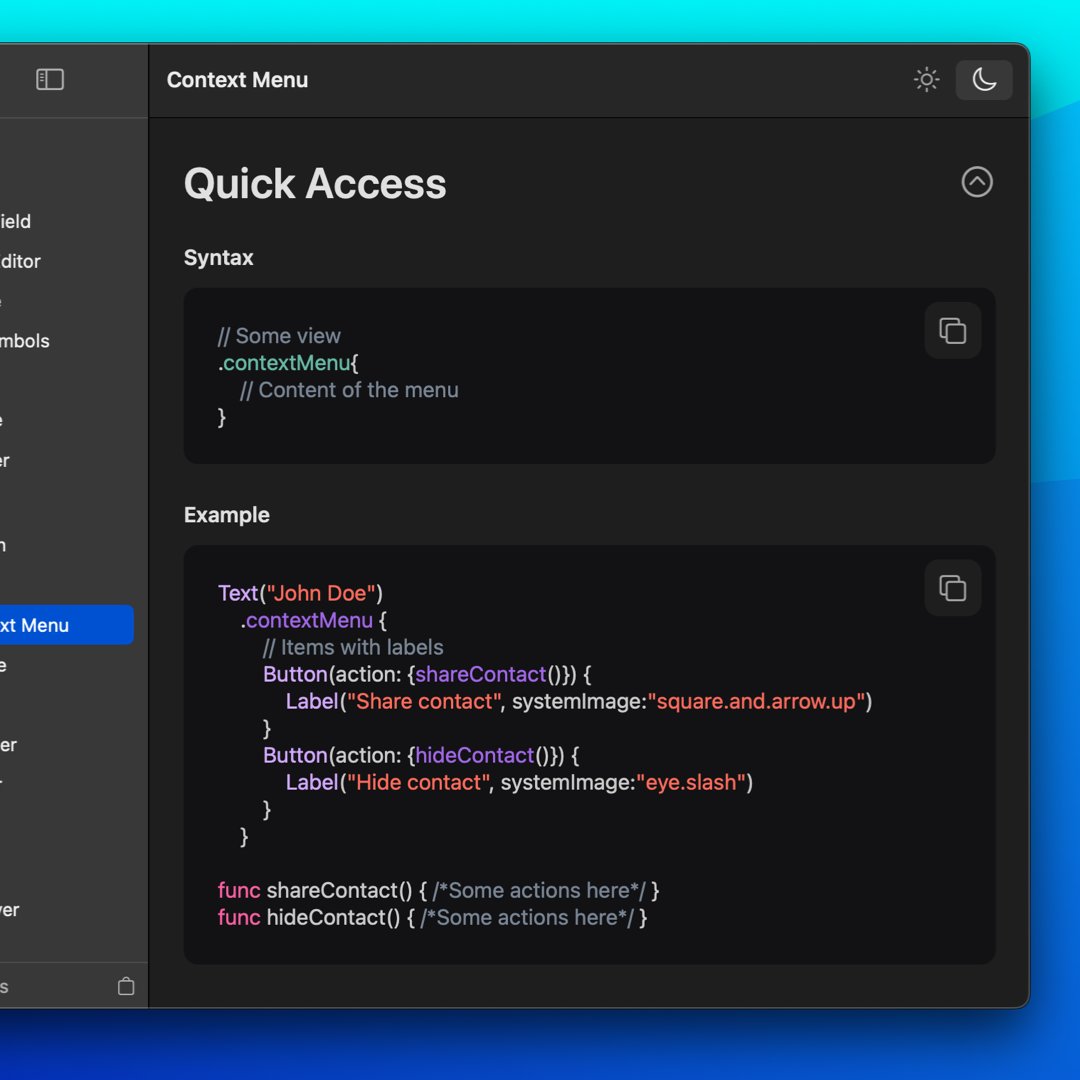Copy the Syntax code block

pos(953,331)
